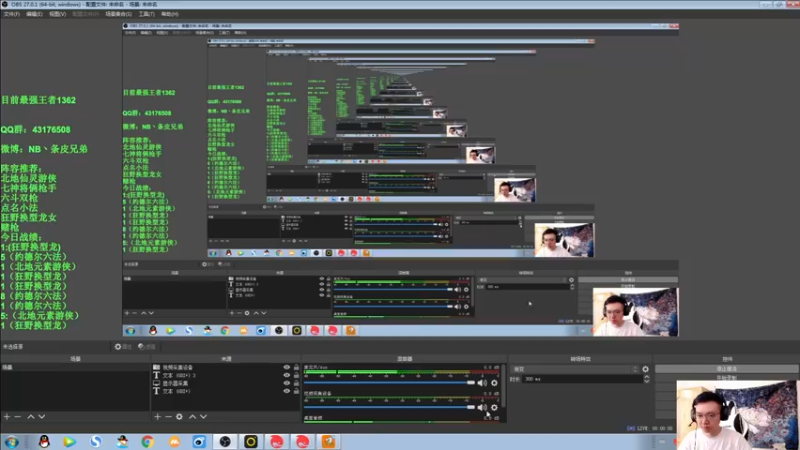
Task: Click the mixer panel vertical scrollbar
Action: point(504,385)
